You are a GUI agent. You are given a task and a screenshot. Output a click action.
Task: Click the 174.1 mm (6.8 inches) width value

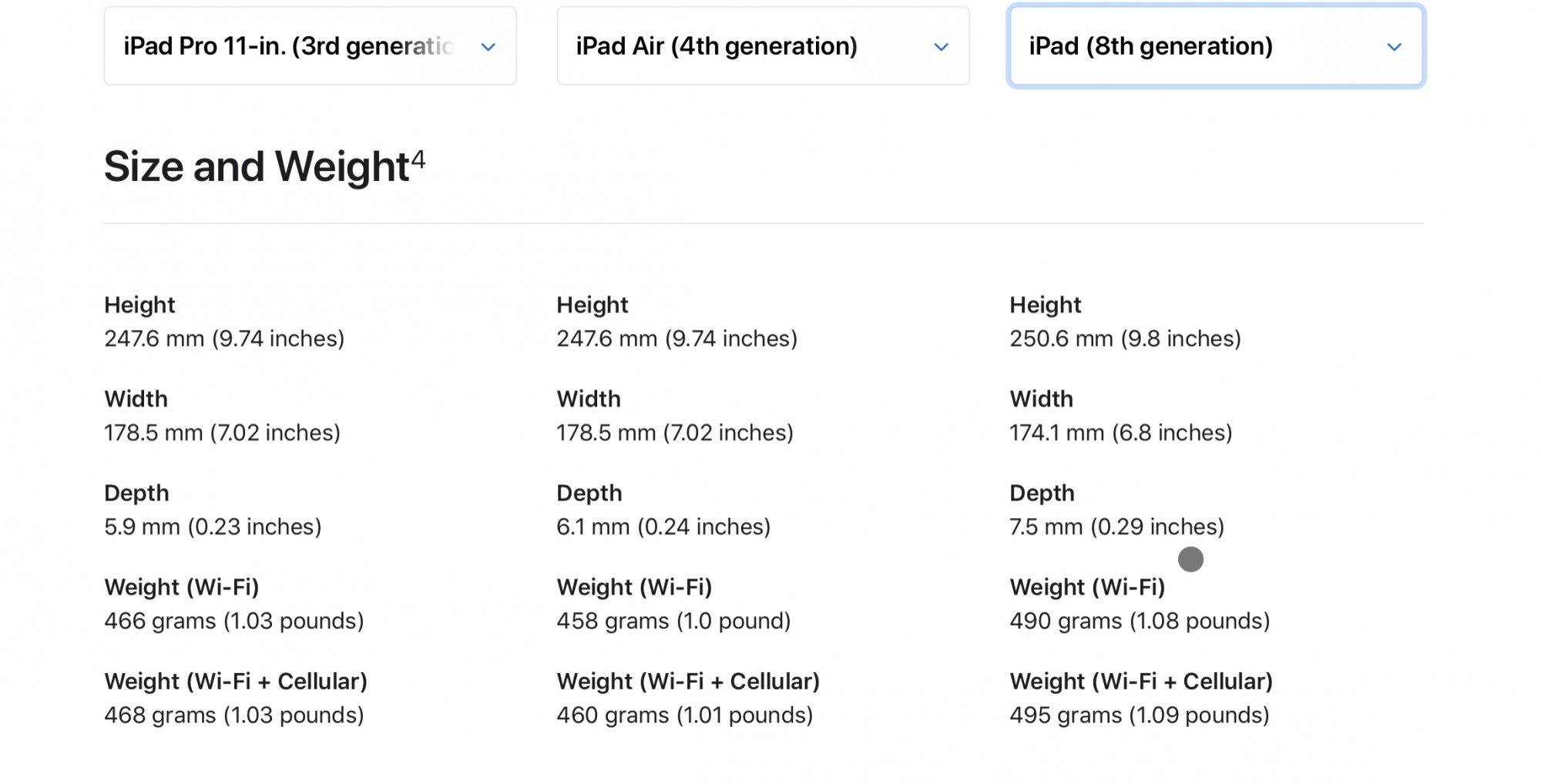(1120, 433)
